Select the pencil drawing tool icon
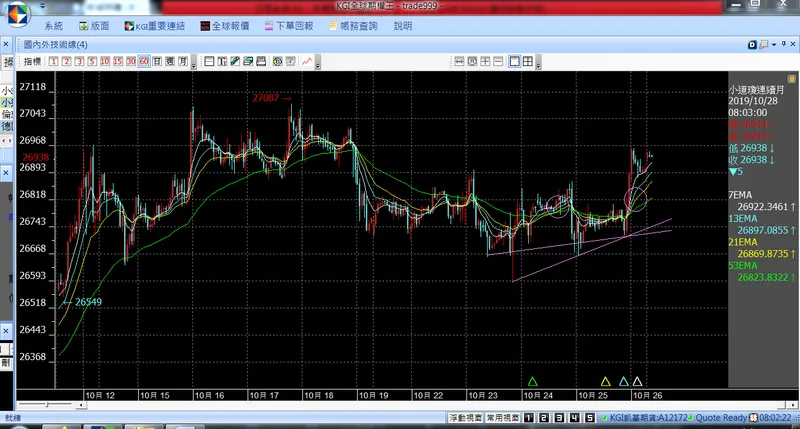Screen dimensions: 800x429 tap(235, 62)
